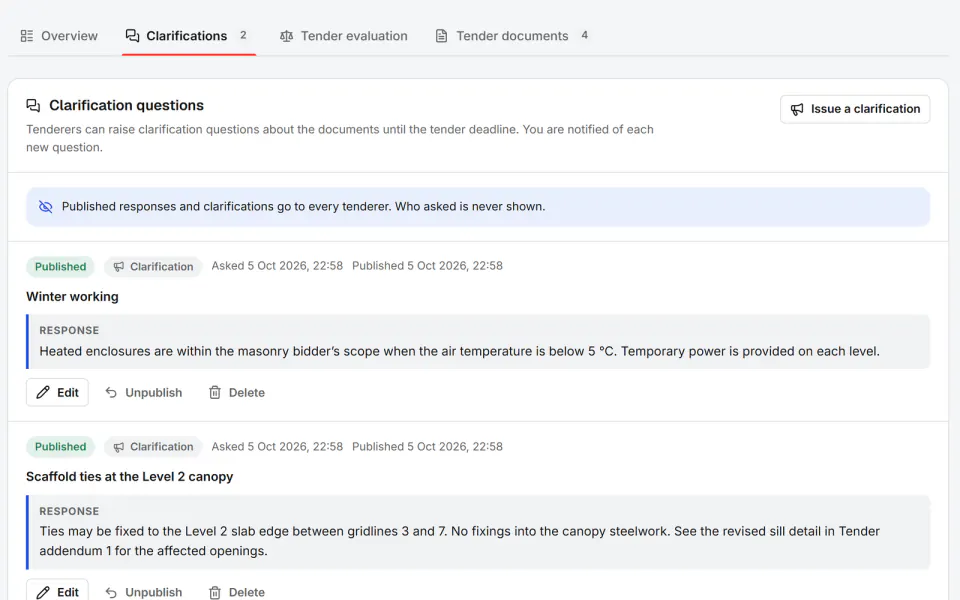This screenshot has height=600, width=960.
Task: Open the Overview tab
Action: pyautogui.click(x=59, y=36)
